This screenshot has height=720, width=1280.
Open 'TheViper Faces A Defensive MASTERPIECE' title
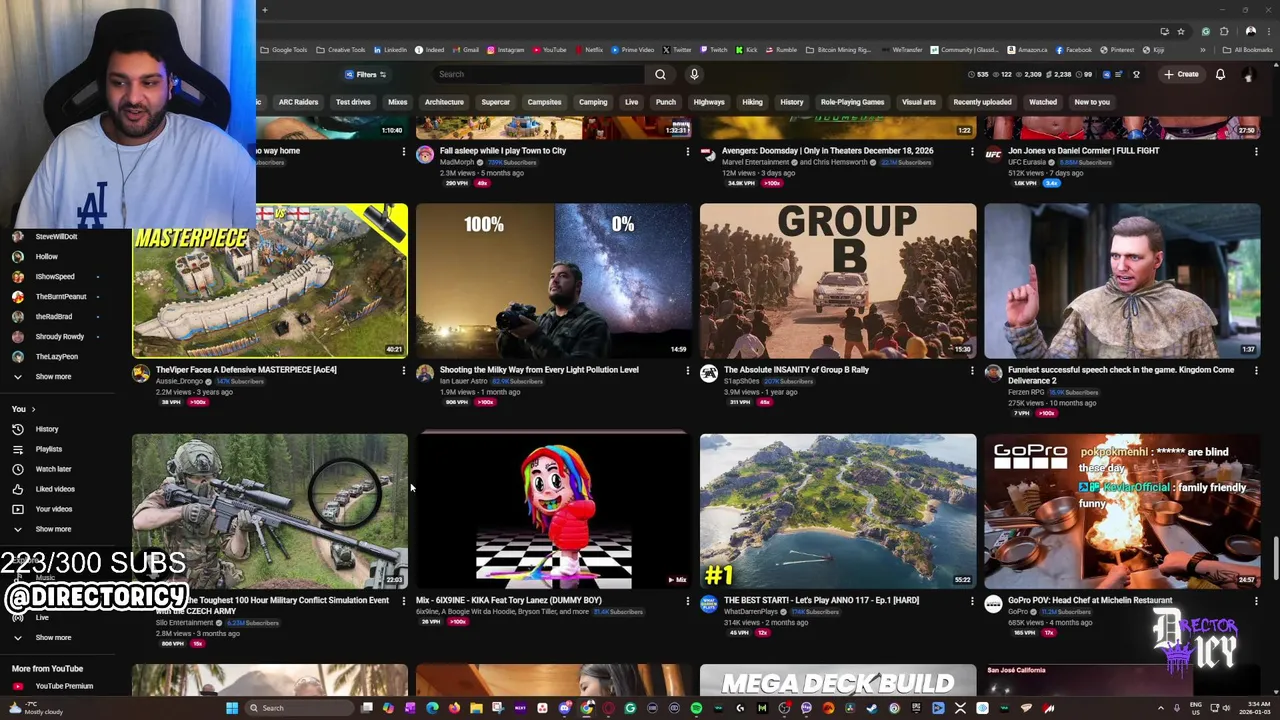coord(246,370)
